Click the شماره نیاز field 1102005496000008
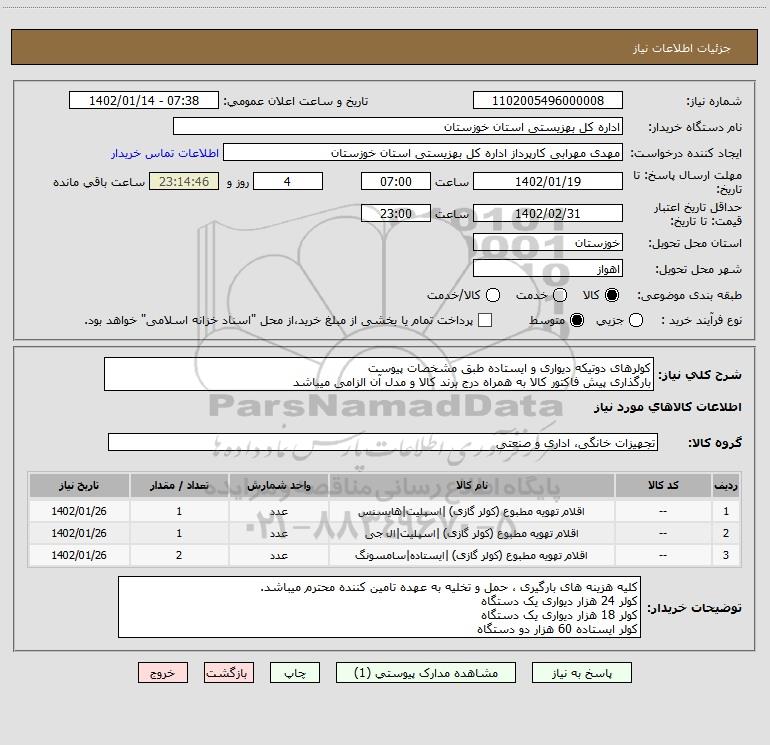The height and width of the screenshot is (745, 770). pyautogui.click(x=548, y=101)
